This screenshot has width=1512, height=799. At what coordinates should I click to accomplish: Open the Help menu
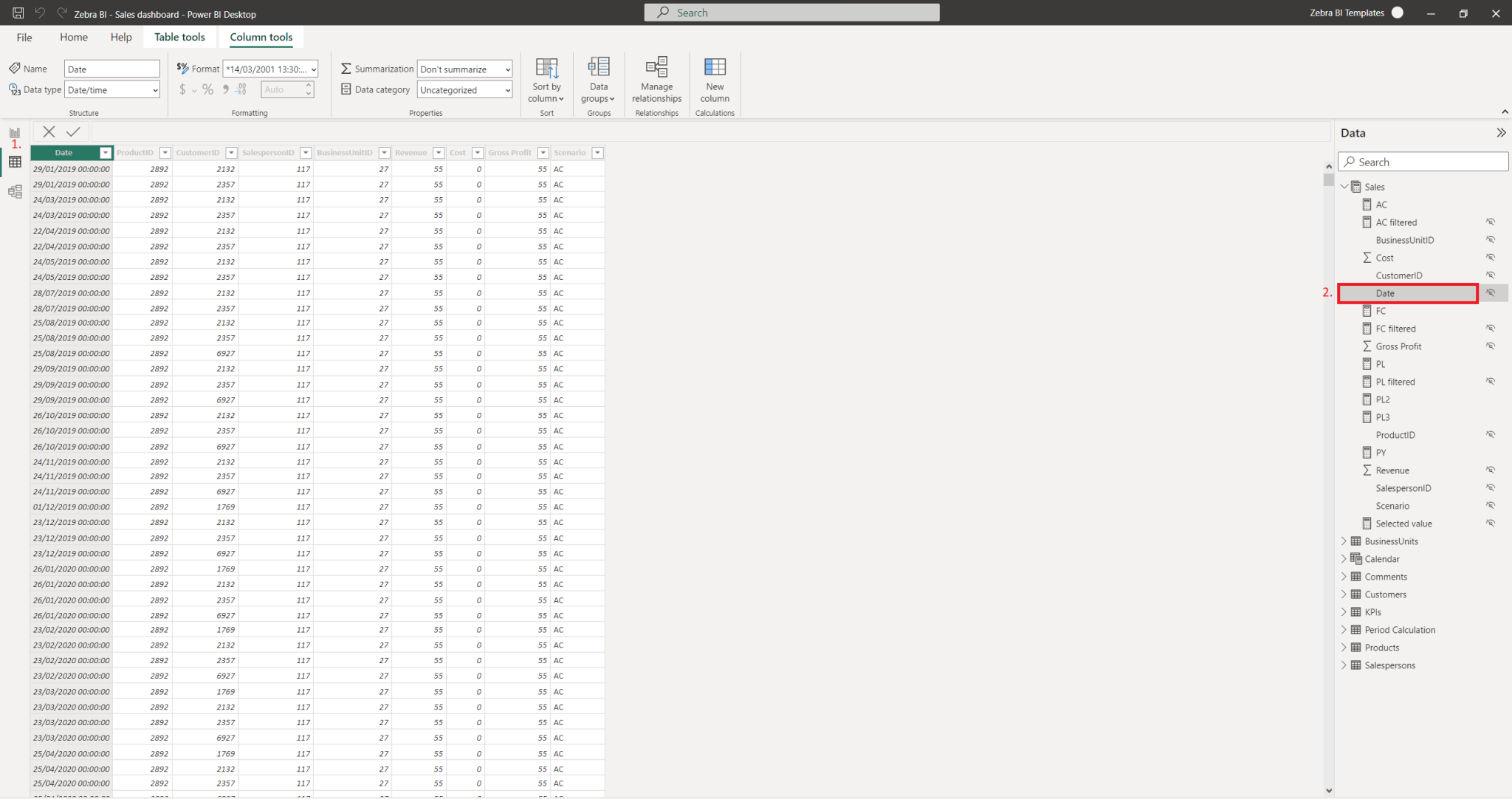tap(120, 37)
